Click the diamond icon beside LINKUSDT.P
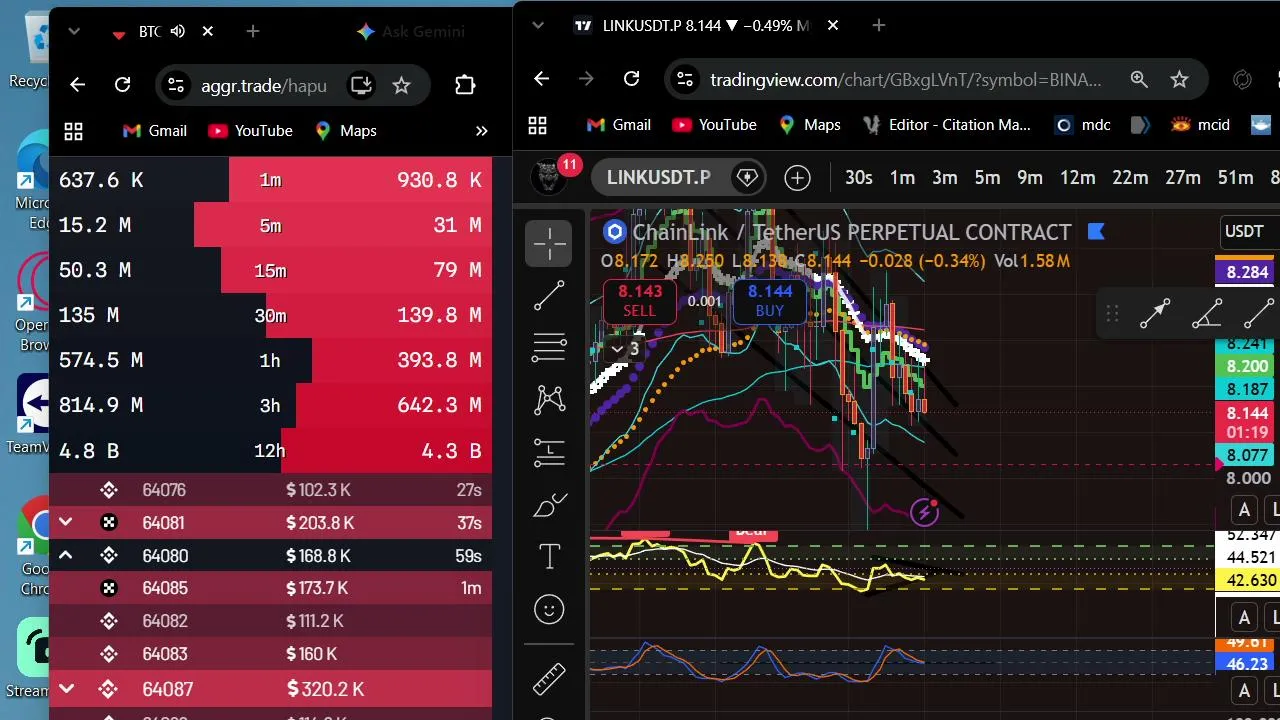Screen dimensions: 1280x720 pos(747,178)
